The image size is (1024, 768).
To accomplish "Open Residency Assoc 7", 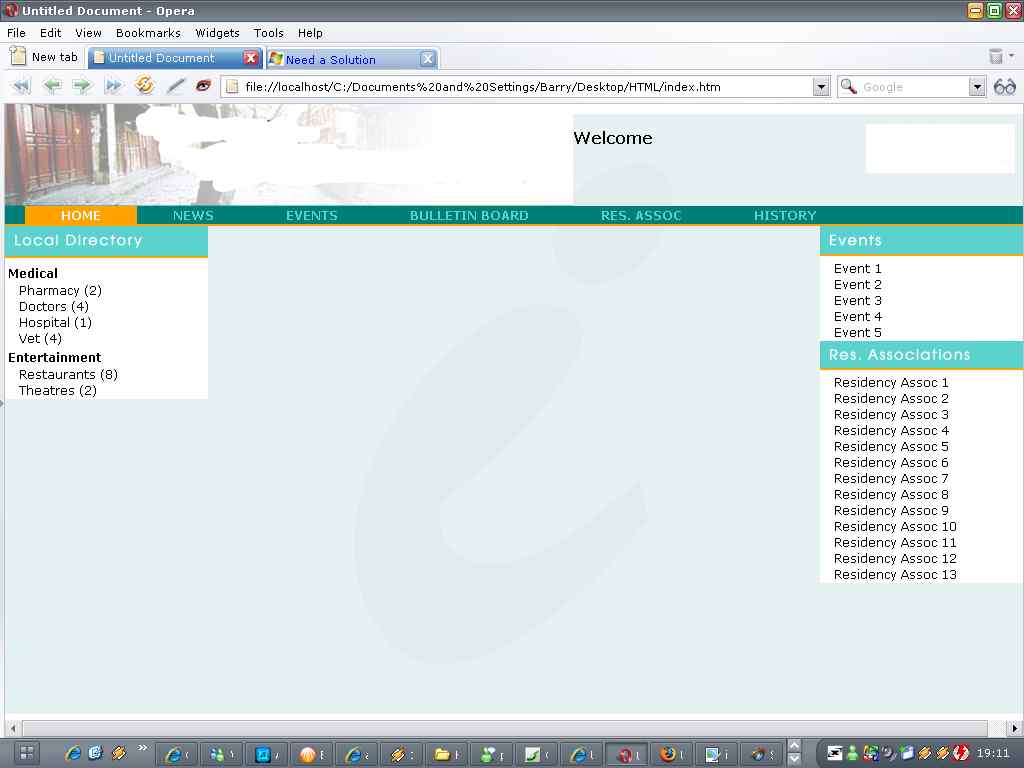I will click(891, 479).
